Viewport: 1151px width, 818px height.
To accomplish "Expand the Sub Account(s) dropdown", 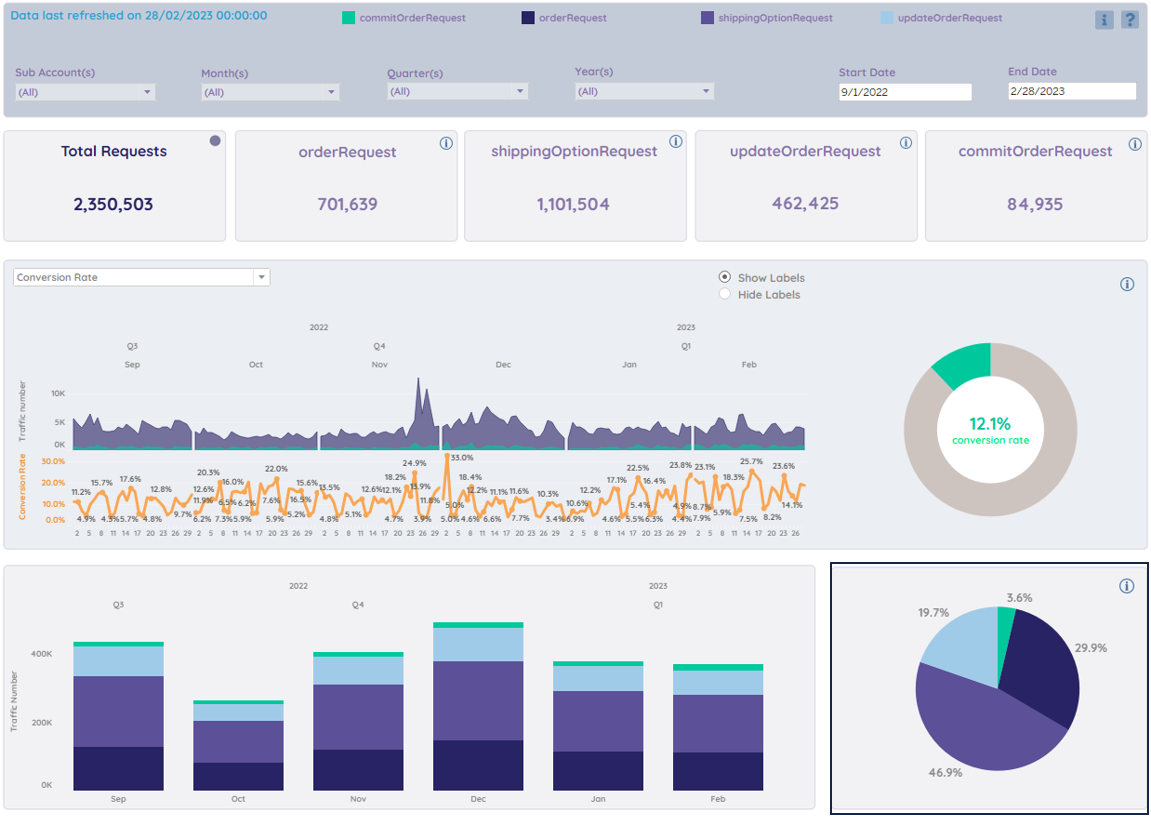I will (x=85, y=93).
